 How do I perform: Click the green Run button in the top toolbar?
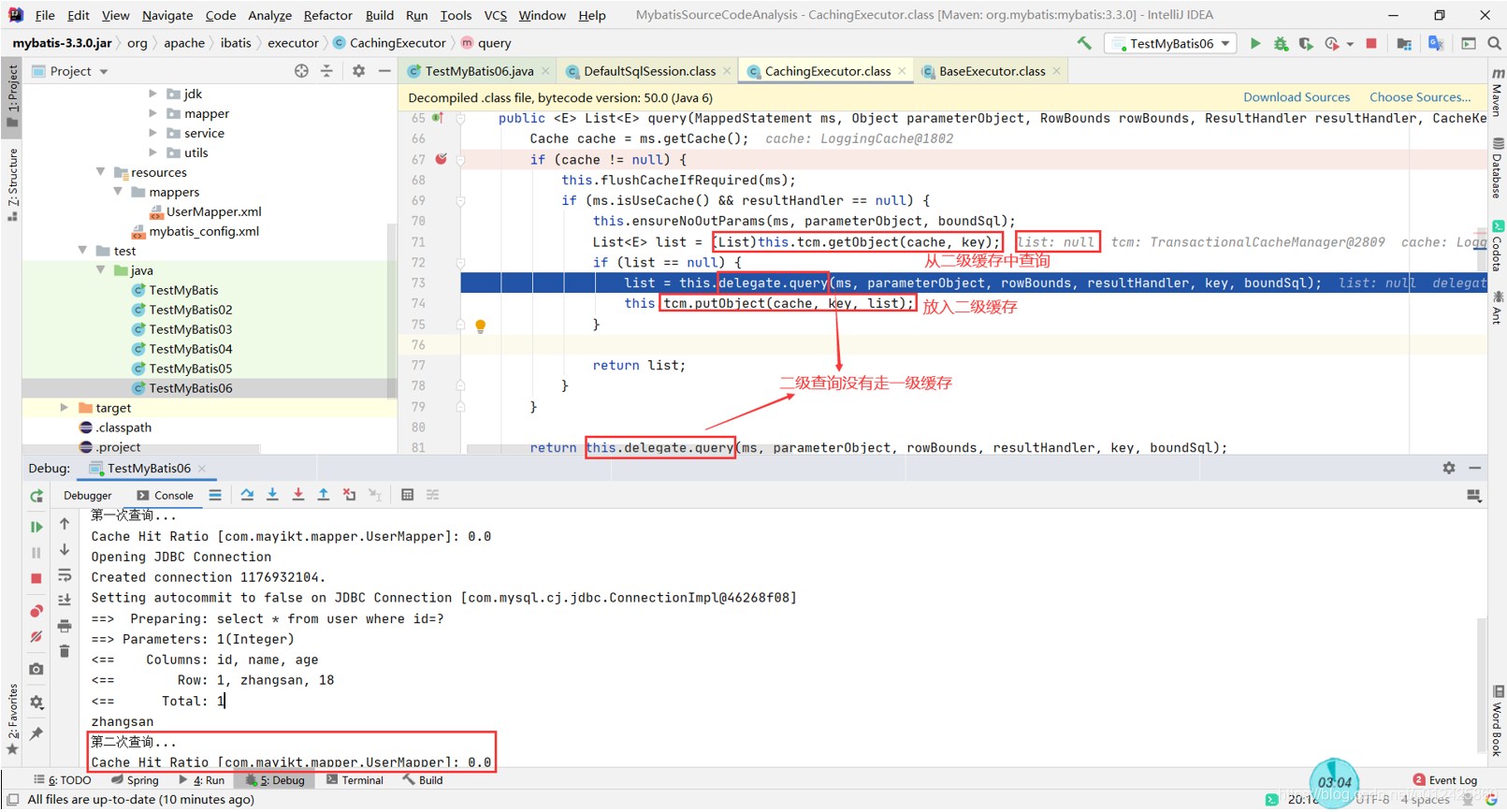1255,43
